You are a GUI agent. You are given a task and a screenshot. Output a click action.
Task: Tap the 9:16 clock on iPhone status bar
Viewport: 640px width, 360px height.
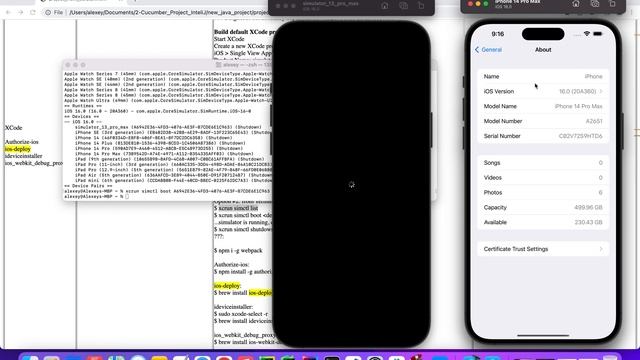[x=498, y=34]
